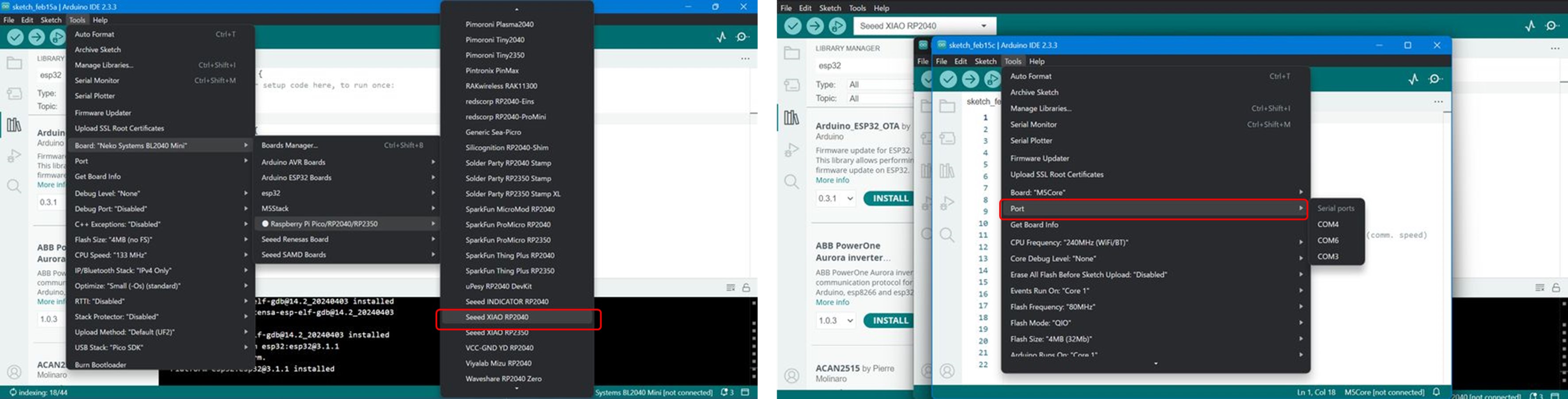Open Library Manager sidebar icon in sketch_feb15a window
This screenshot has height=399, width=1568.
click(x=14, y=125)
